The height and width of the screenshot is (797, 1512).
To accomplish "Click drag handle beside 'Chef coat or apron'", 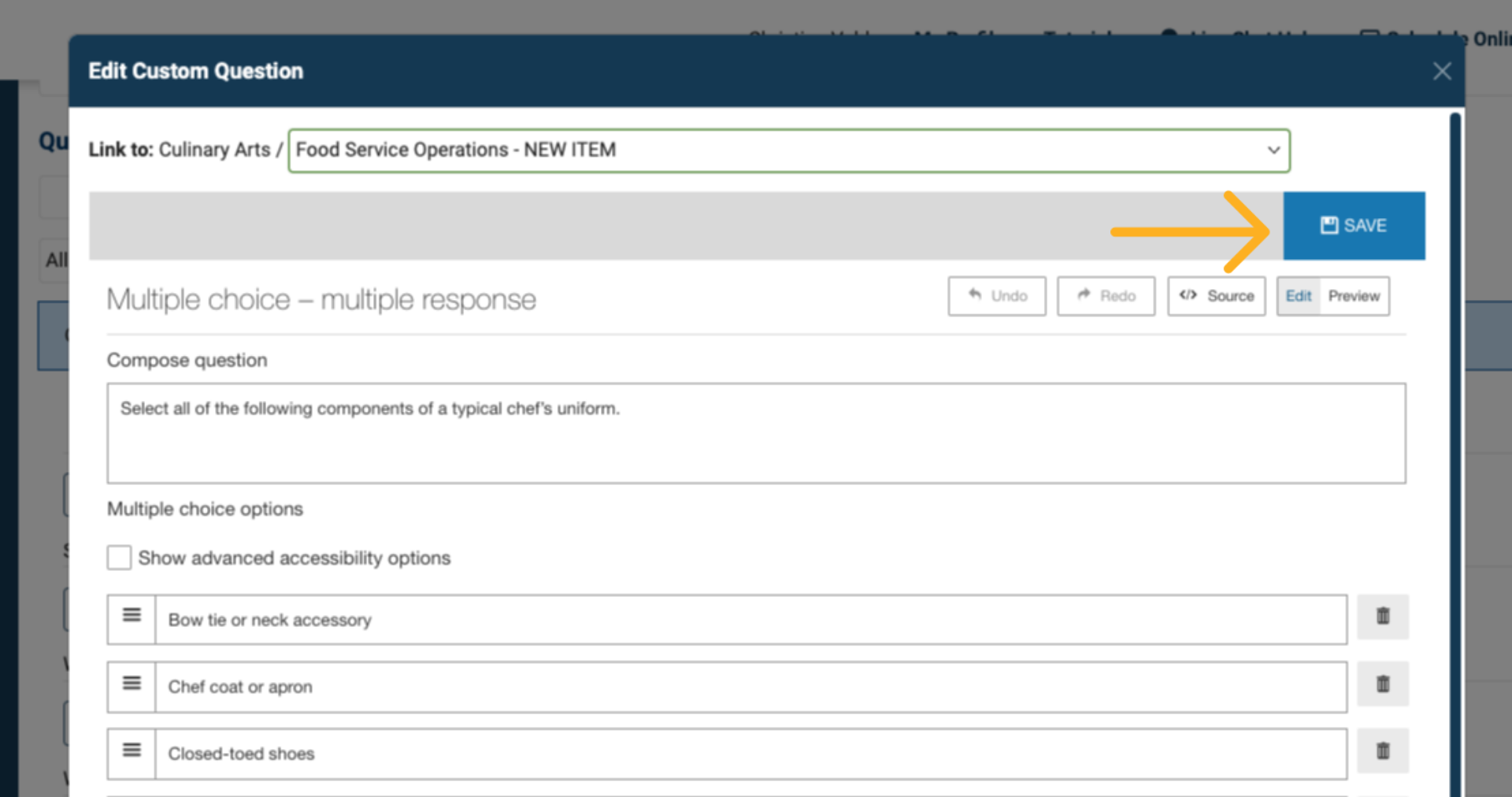I will (x=132, y=684).
